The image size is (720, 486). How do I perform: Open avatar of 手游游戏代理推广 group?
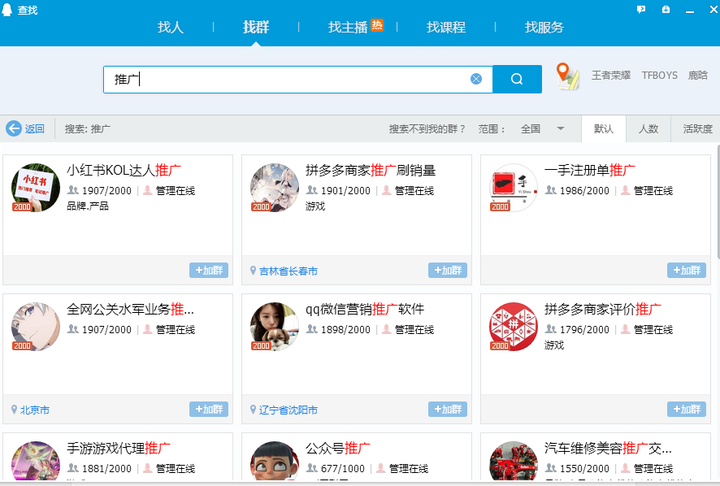tap(35, 461)
